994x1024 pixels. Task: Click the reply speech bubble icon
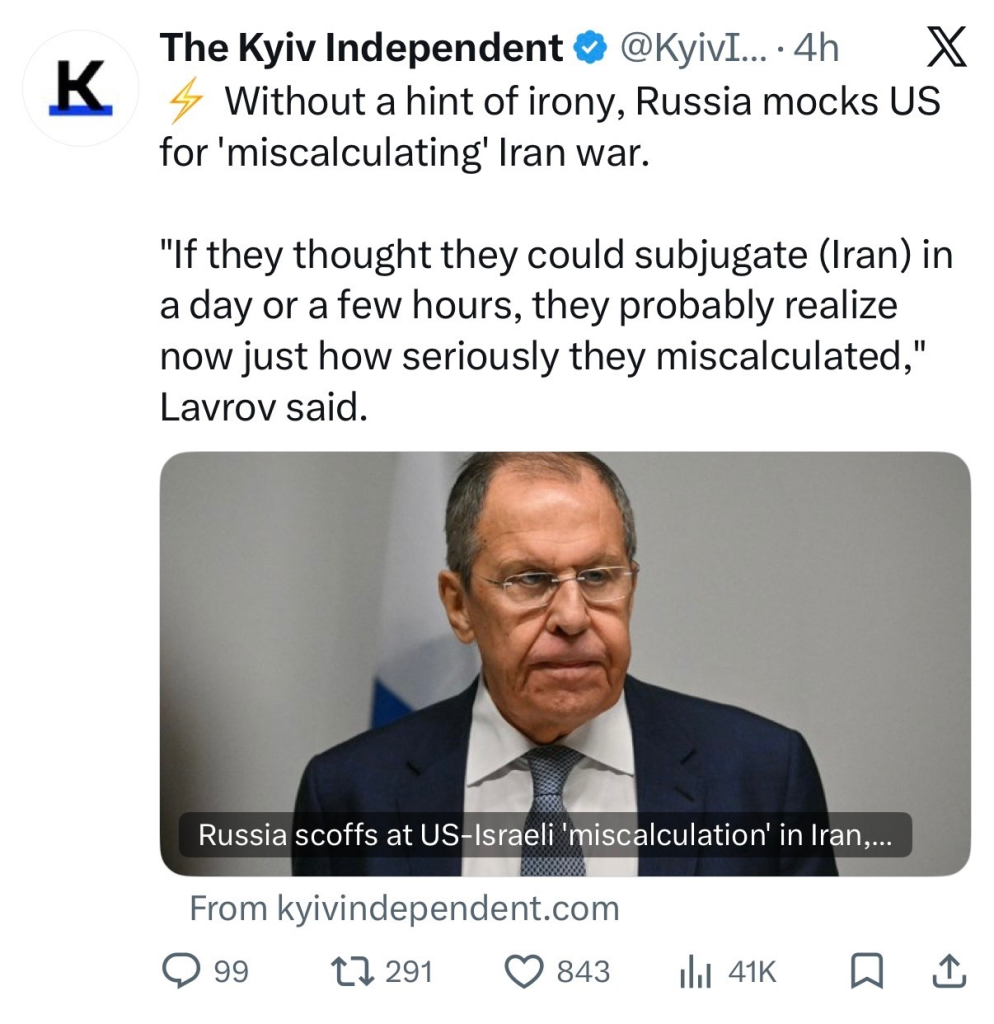[181, 971]
